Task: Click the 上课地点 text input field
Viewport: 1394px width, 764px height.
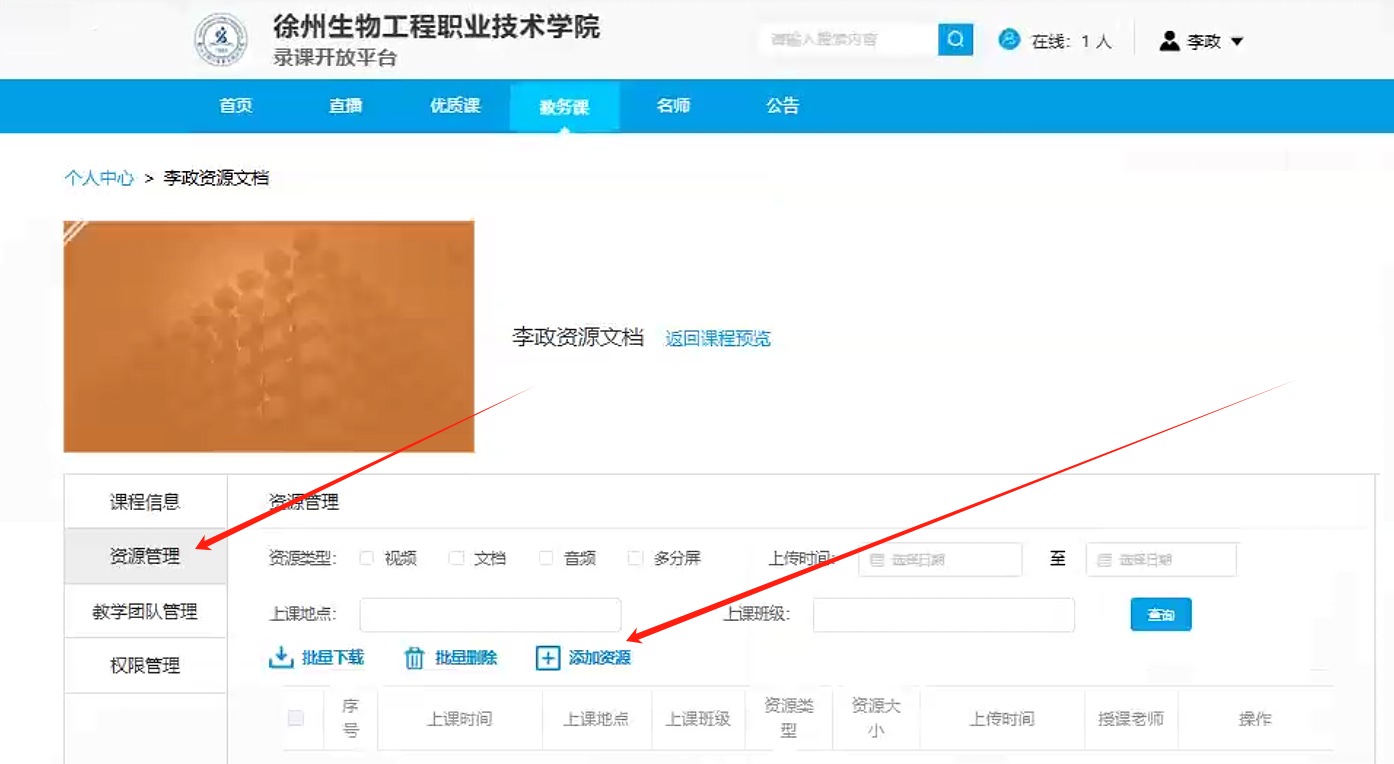Action: (490, 615)
